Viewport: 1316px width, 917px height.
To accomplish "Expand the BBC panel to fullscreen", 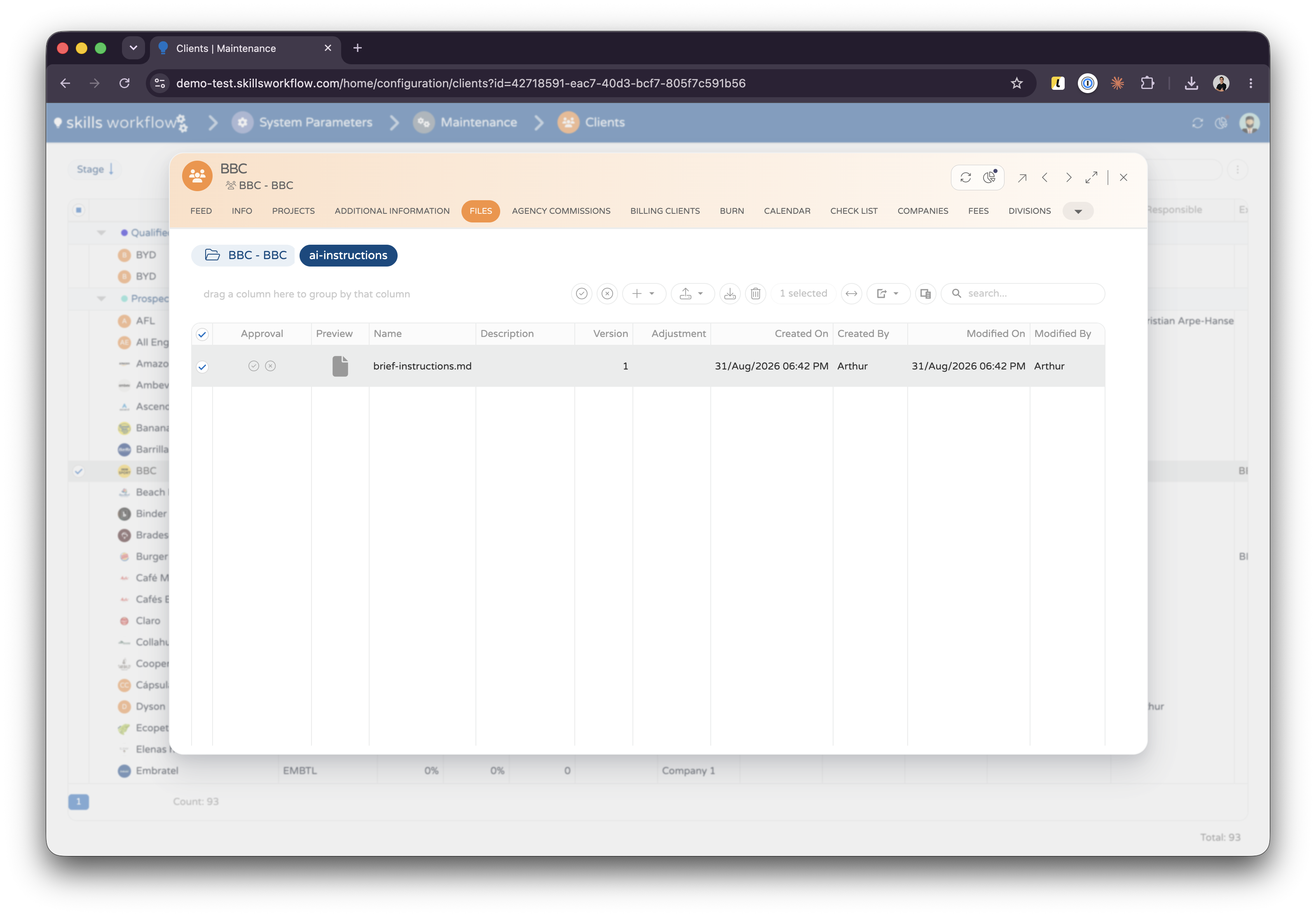I will point(1091,178).
